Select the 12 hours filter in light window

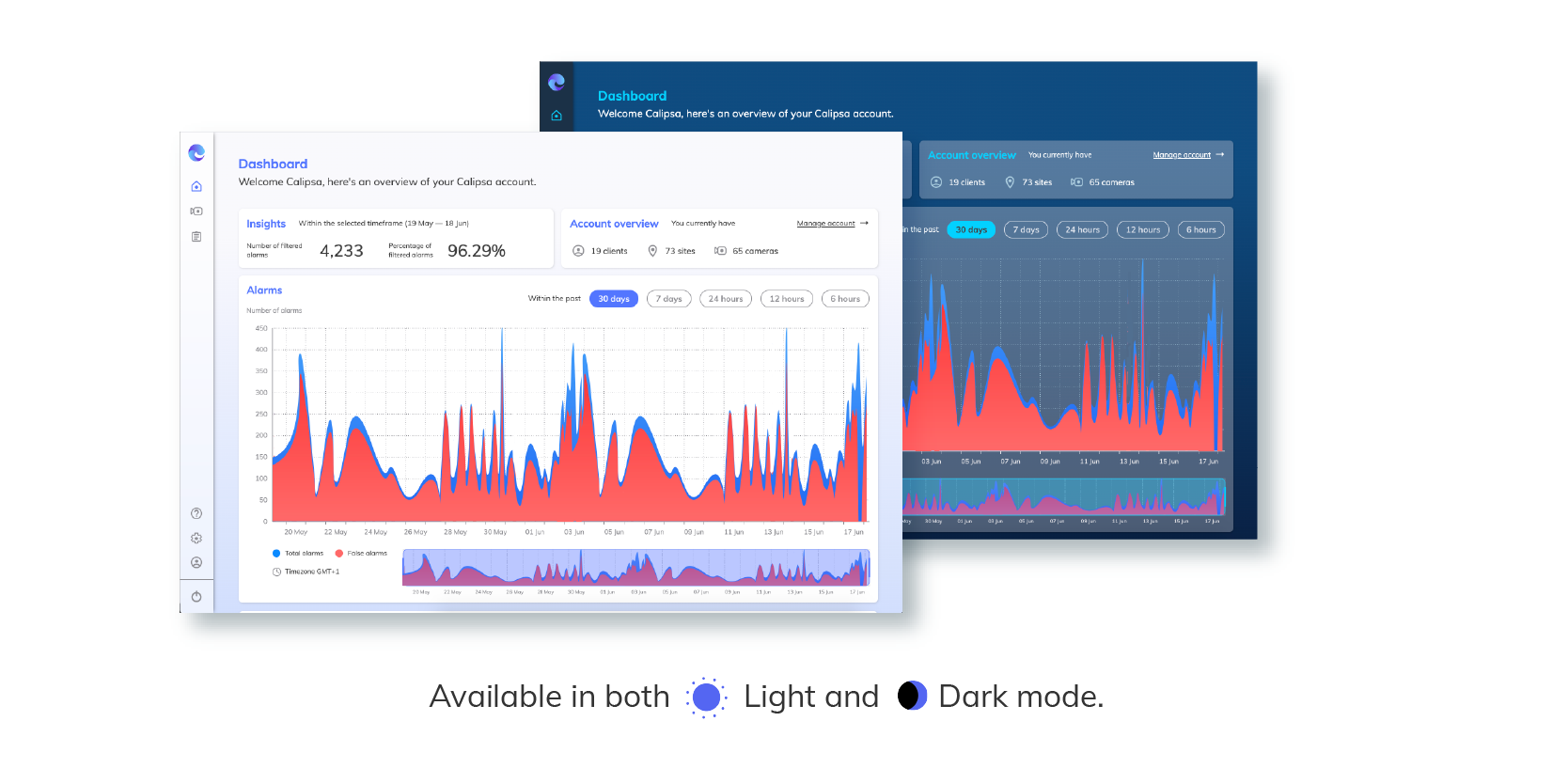click(x=787, y=299)
